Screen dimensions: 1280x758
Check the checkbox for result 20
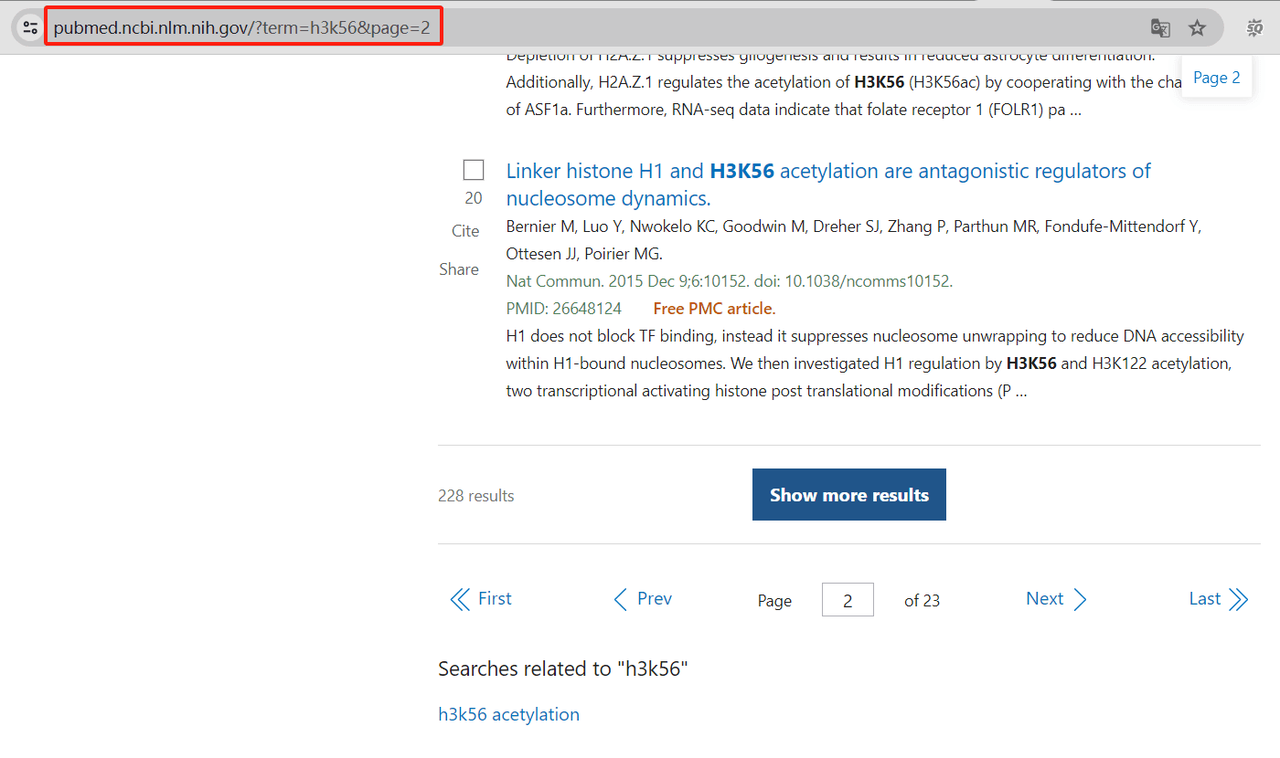coord(474,170)
